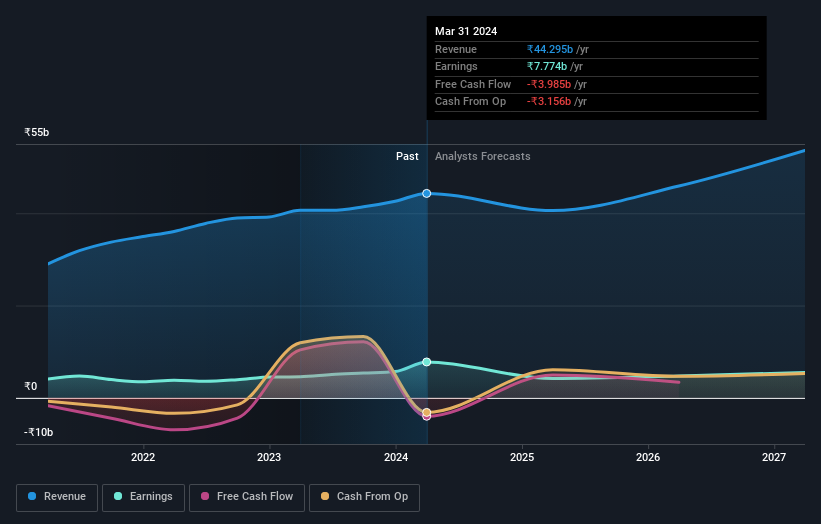This screenshot has width=821, height=524.
Task: Toggle the Earnings legend button
Action: click(143, 497)
